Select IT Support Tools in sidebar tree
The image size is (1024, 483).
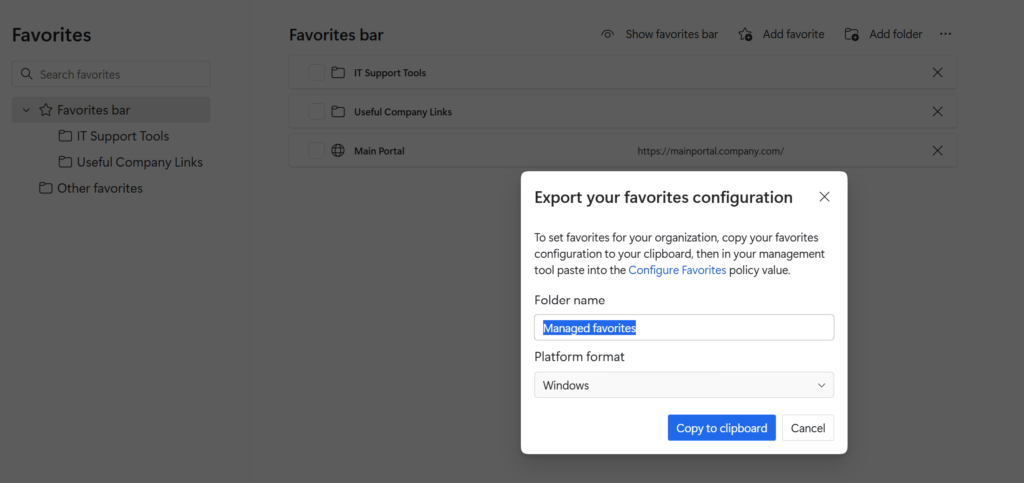click(123, 136)
